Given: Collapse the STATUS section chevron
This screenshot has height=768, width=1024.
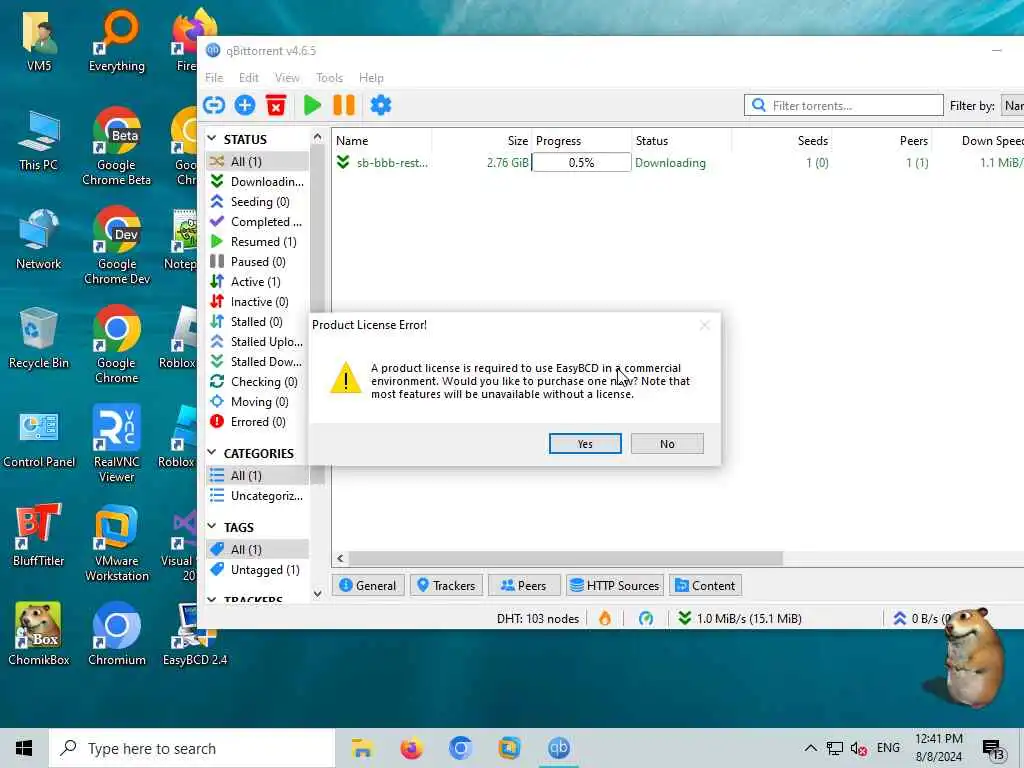Looking at the screenshot, I should pyautogui.click(x=212, y=139).
